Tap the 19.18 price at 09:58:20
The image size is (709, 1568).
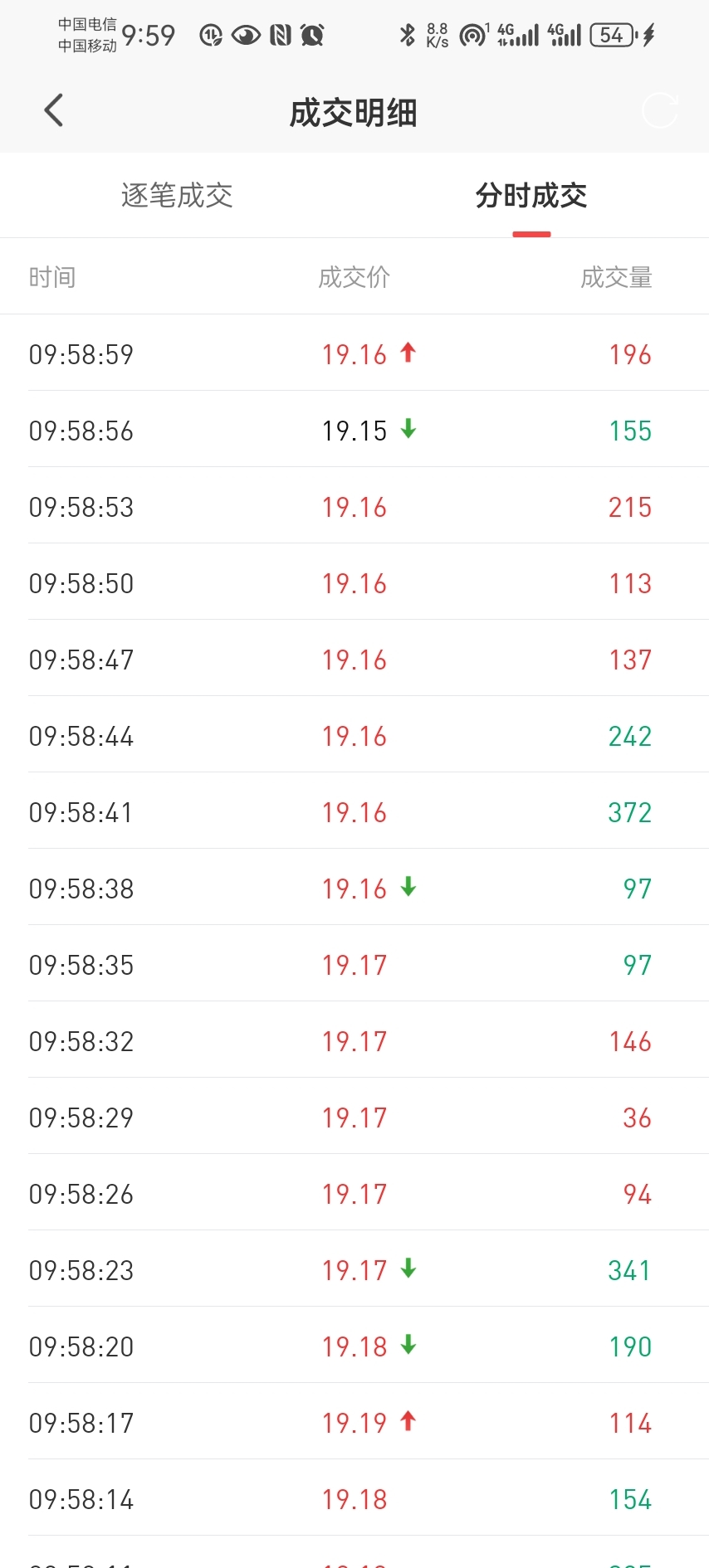354,1346
